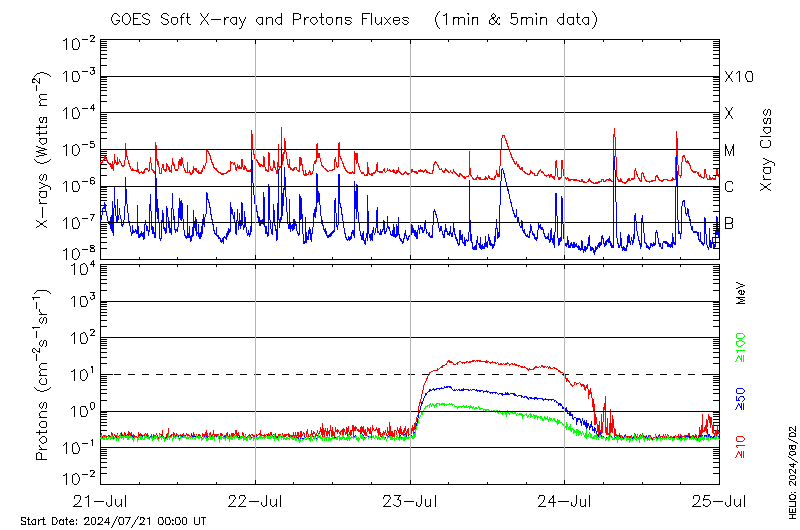Click the MeV unit label beside the proton panel
Screen dimensions: 800x530
741,292
